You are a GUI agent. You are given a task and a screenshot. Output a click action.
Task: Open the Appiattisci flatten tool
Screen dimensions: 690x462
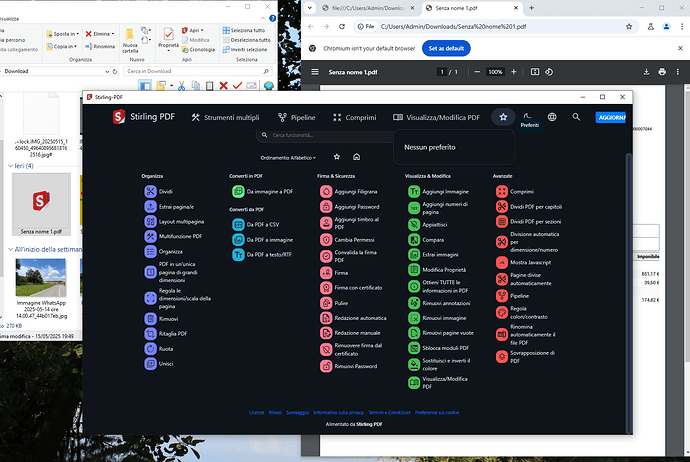(427, 224)
